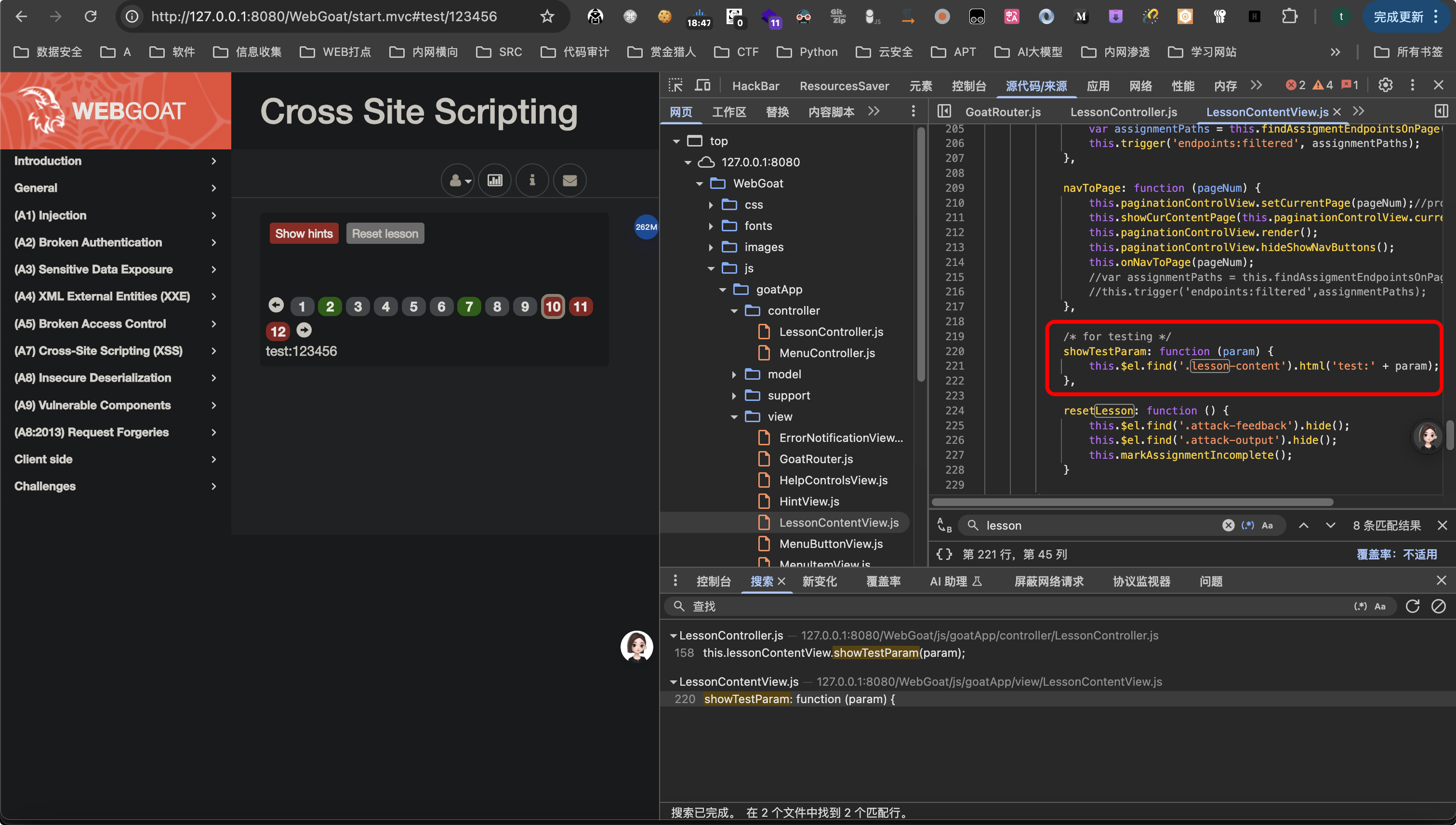Open the HackBar panel tab
The height and width of the screenshot is (825, 1456).
pos(755,86)
